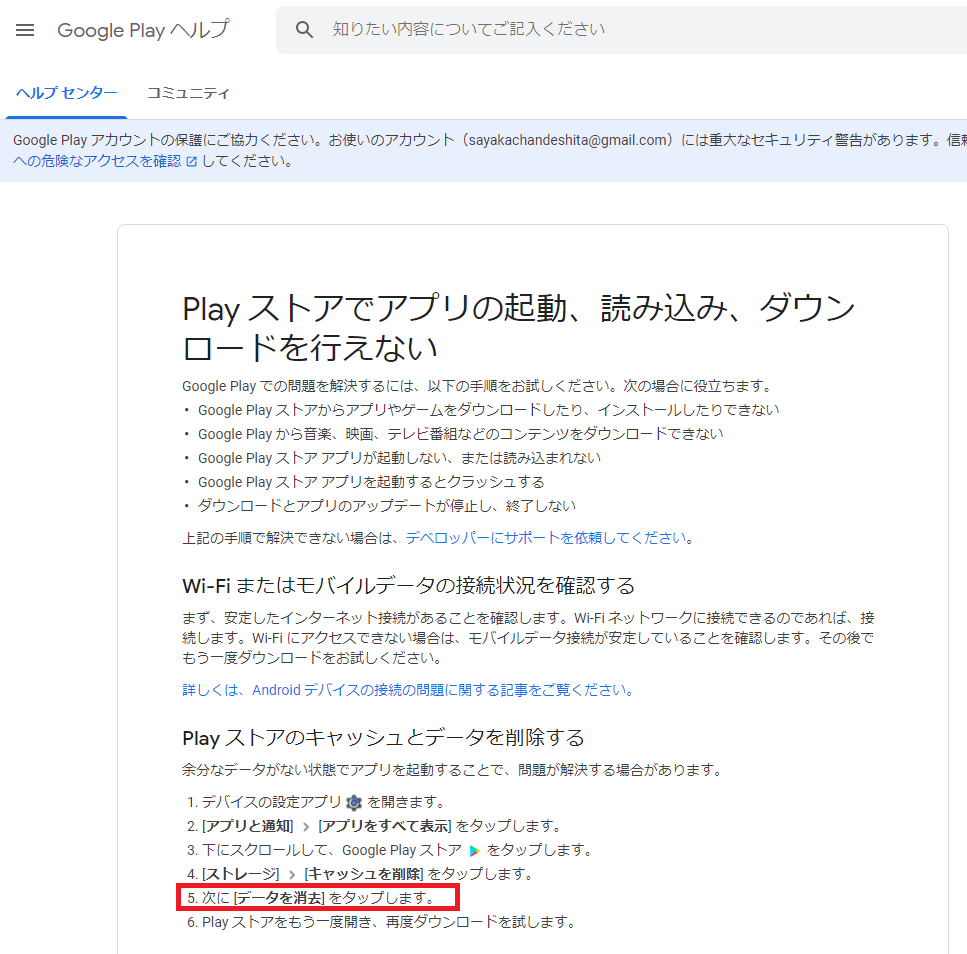This screenshot has height=954, width=967.
Task: Switch to the コミュニティ tab
Action: [x=188, y=93]
